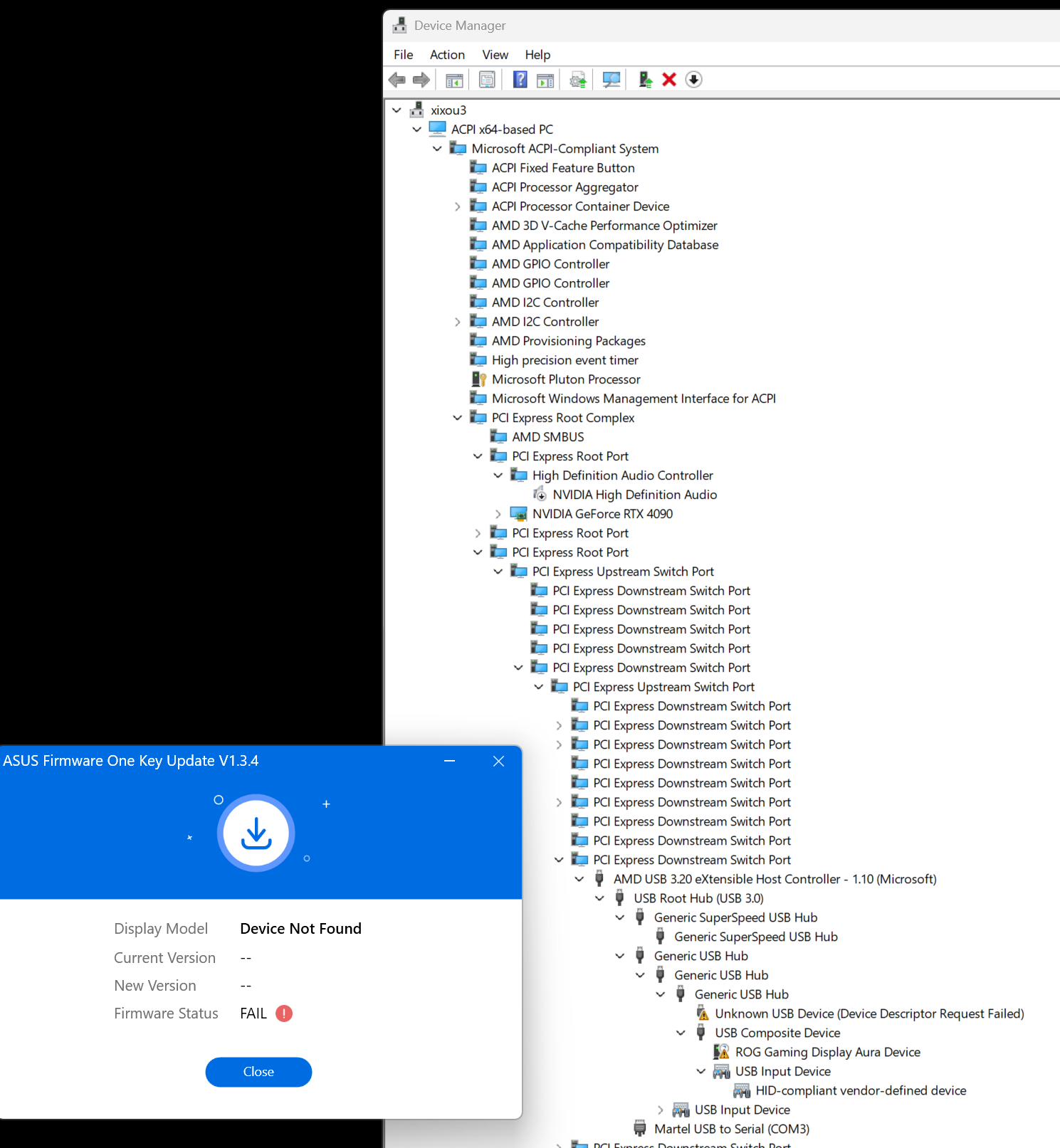Click the AMD SMBUS device icon

tap(499, 437)
